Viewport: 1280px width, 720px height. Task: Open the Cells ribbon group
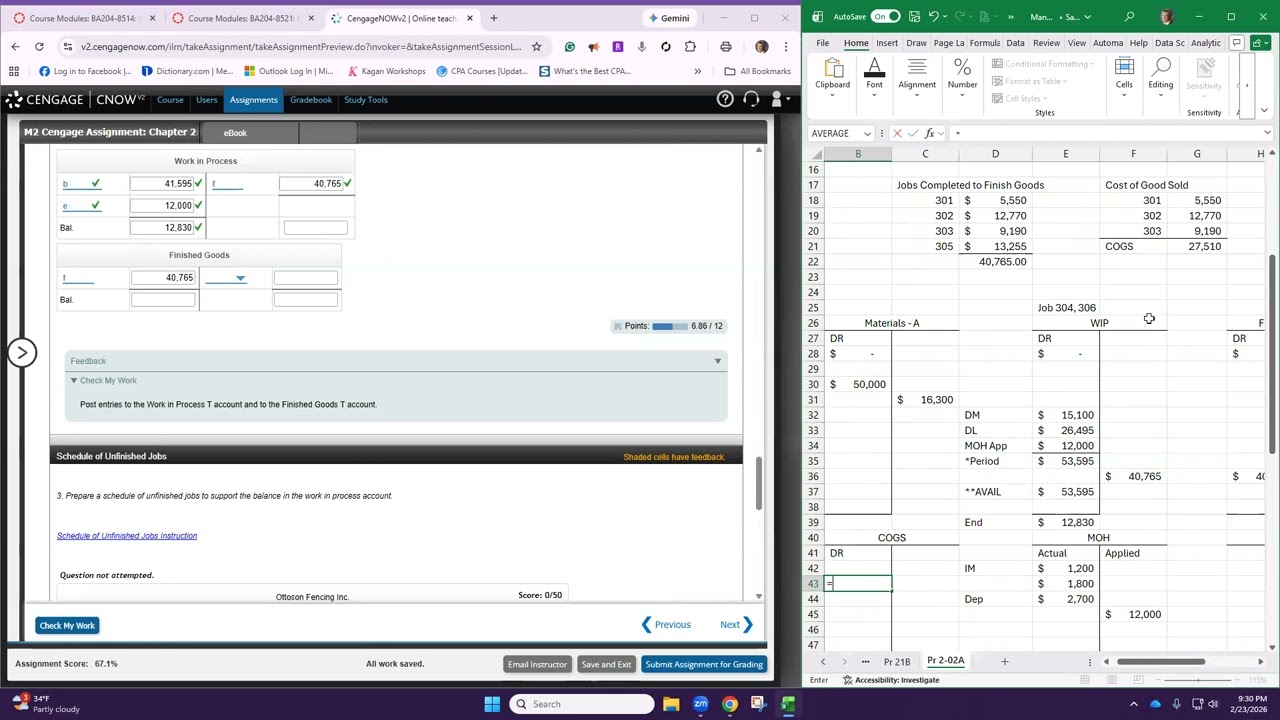tap(1124, 76)
